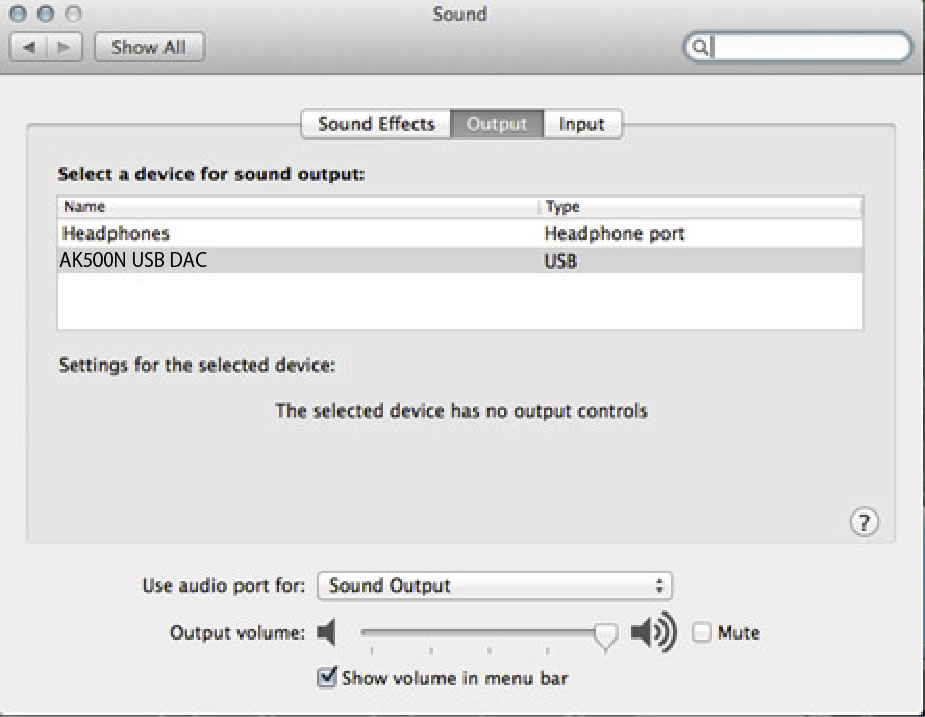925x717 pixels.
Task: Click the loud volume speaker icon
Action: click(654, 632)
